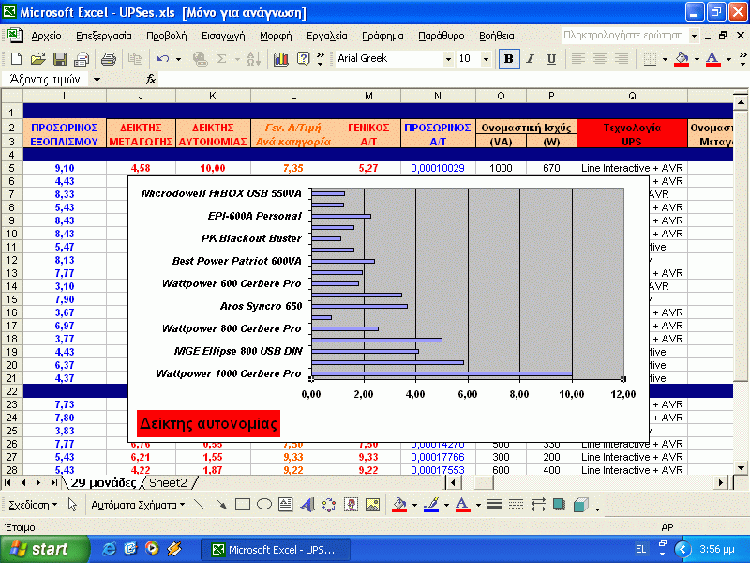The width and height of the screenshot is (750, 563).
Task: Toggle Italic formatting
Action: 530,59
